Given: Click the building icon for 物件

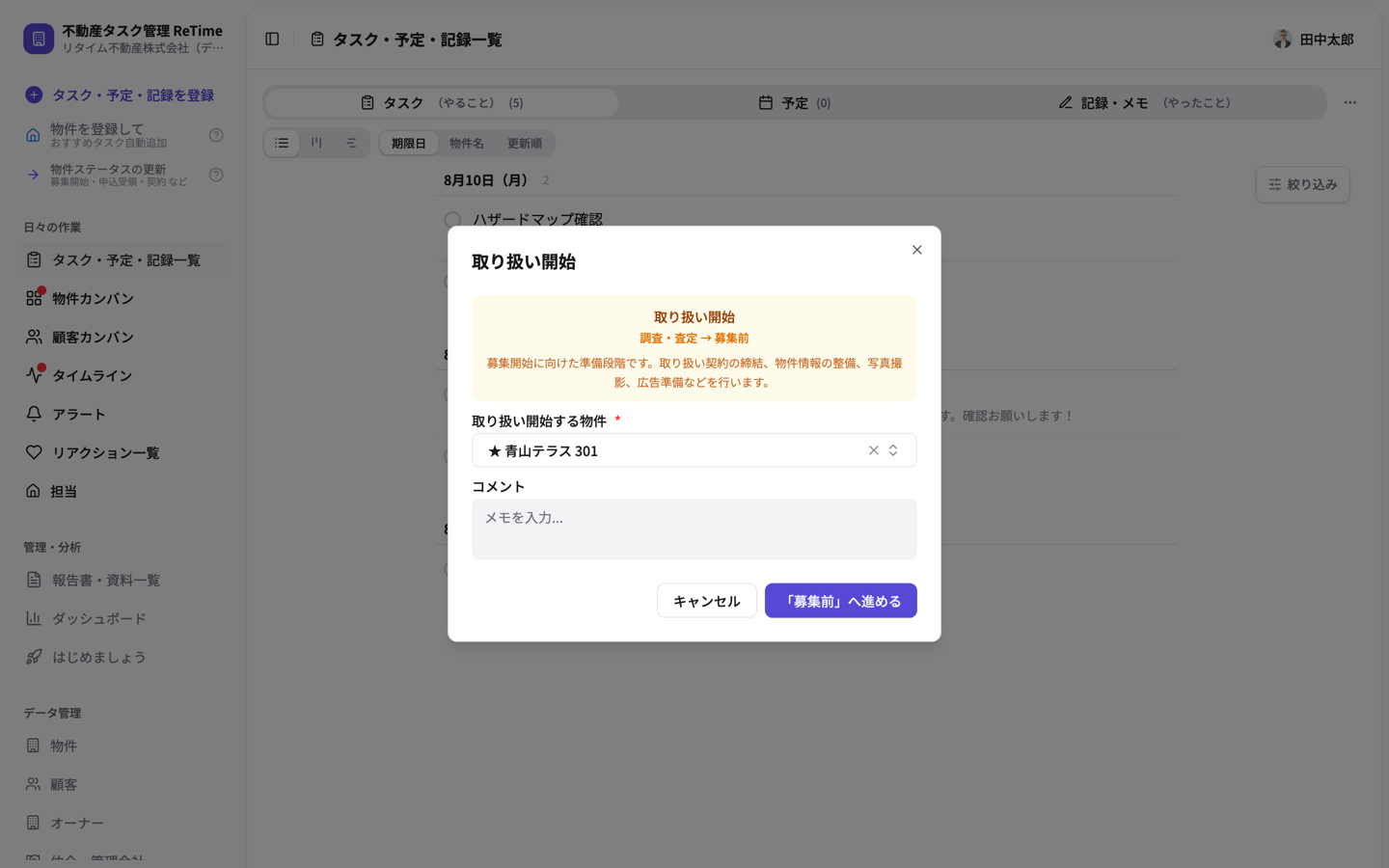Looking at the screenshot, I should [33, 746].
